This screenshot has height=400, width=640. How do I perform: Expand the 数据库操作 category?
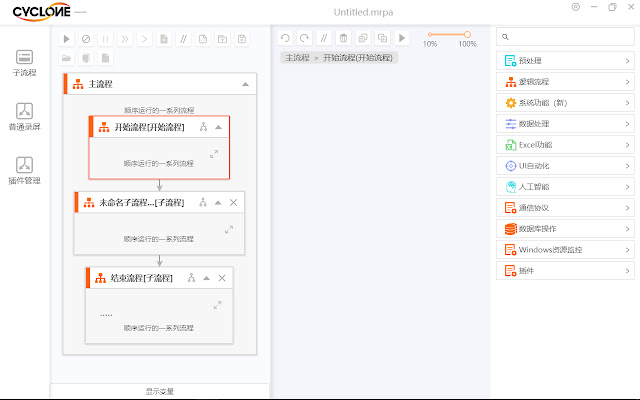565,229
